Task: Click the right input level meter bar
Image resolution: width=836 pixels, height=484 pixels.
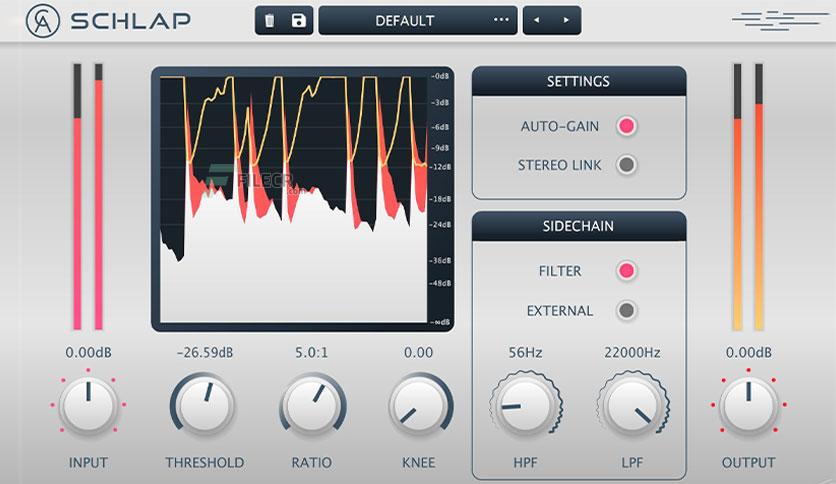Action: click(99, 197)
